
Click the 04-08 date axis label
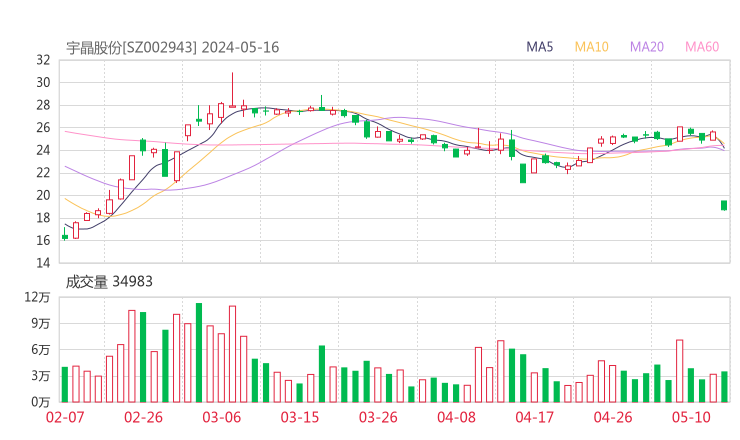pyautogui.click(x=456, y=417)
